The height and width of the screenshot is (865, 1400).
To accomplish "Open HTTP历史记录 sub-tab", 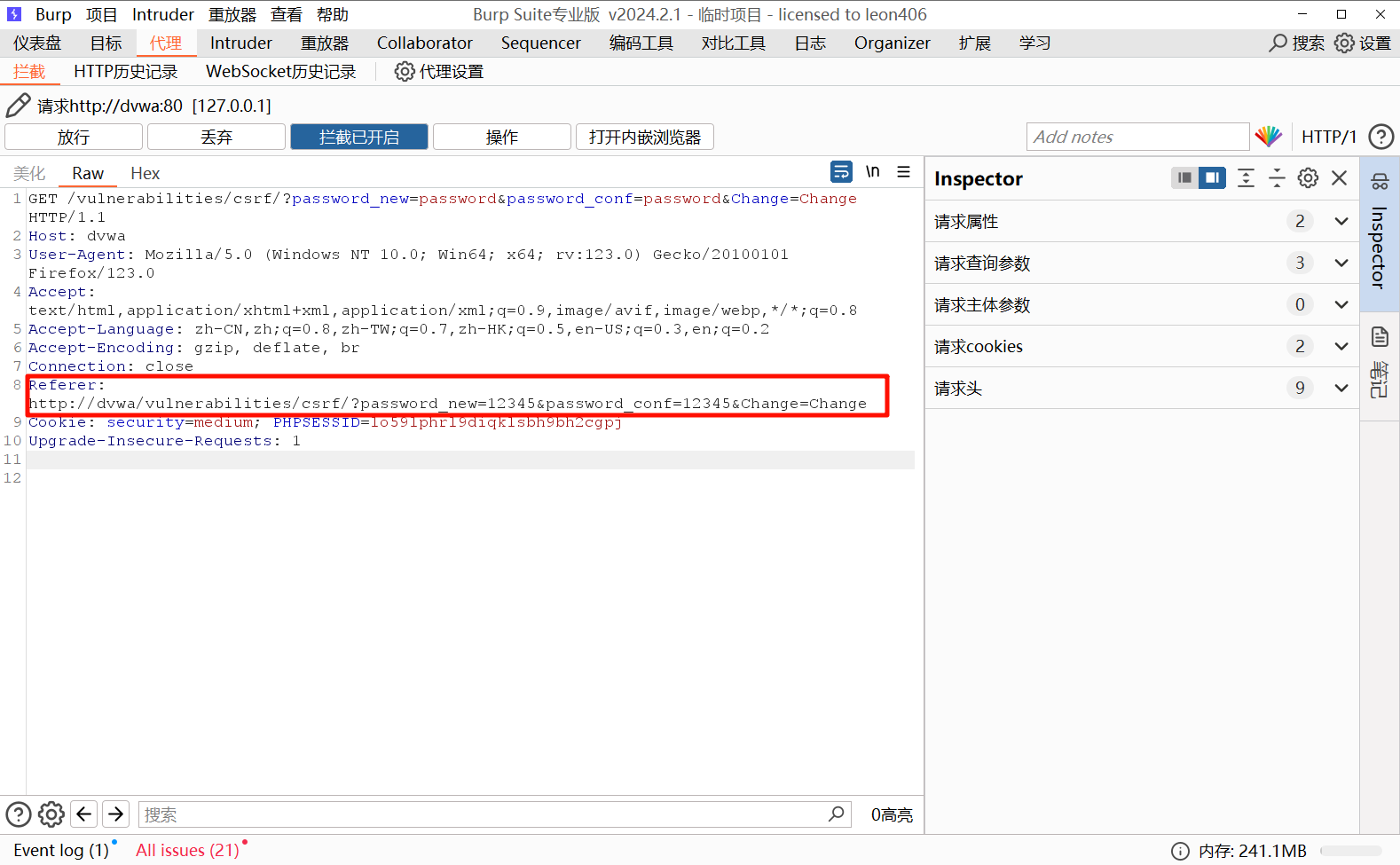I will tap(125, 71).
